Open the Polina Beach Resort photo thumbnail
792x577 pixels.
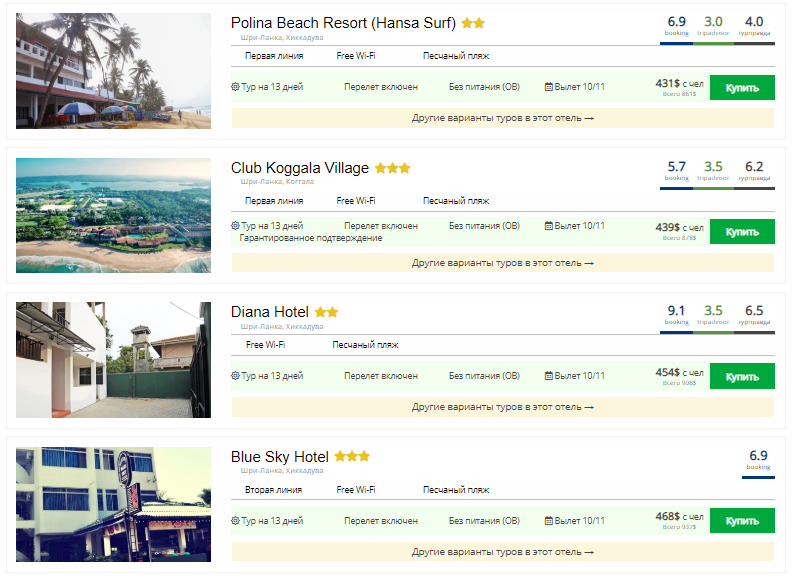click(x=113, y=71)
